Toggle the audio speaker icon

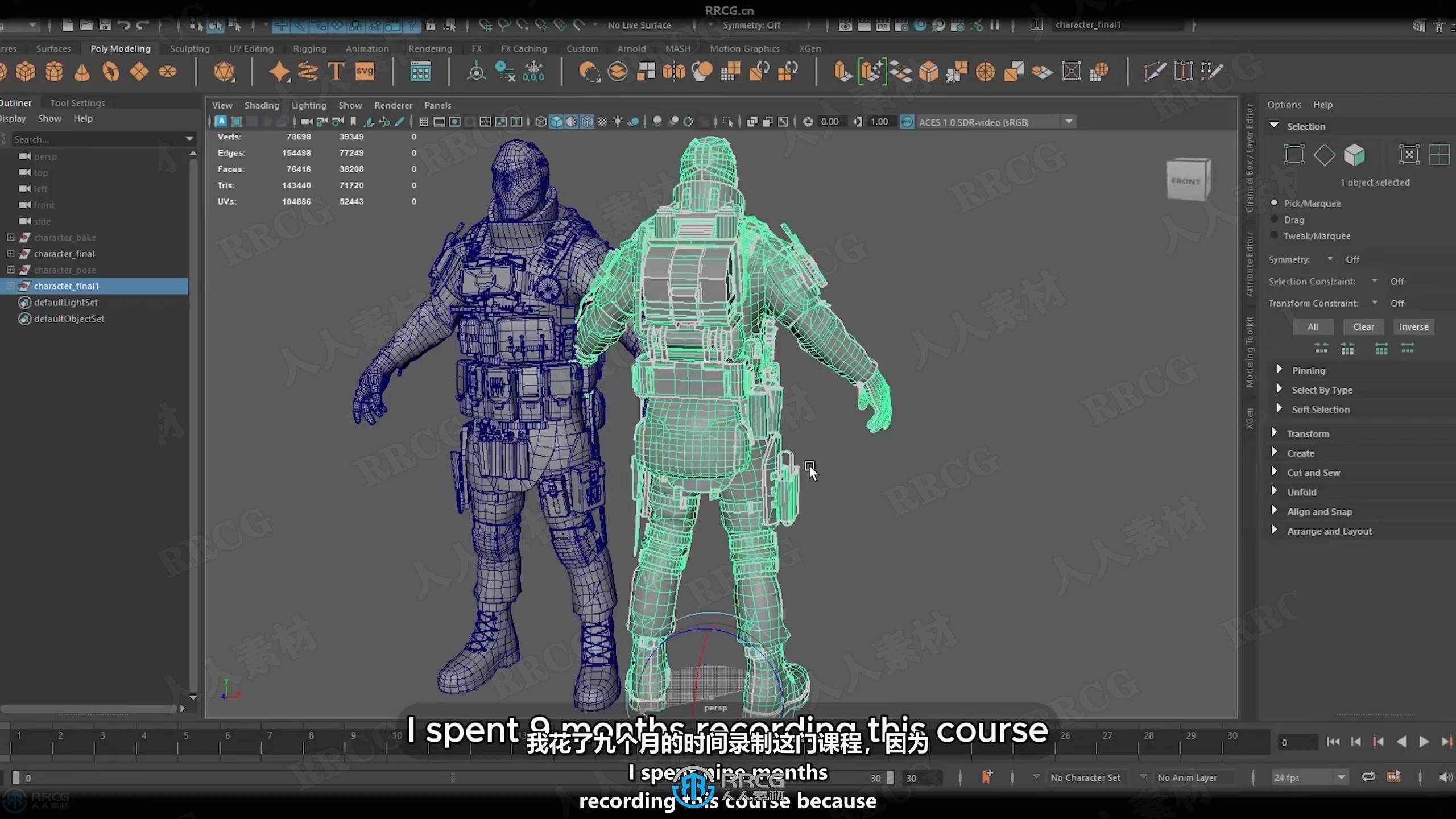coord(1445,777)
